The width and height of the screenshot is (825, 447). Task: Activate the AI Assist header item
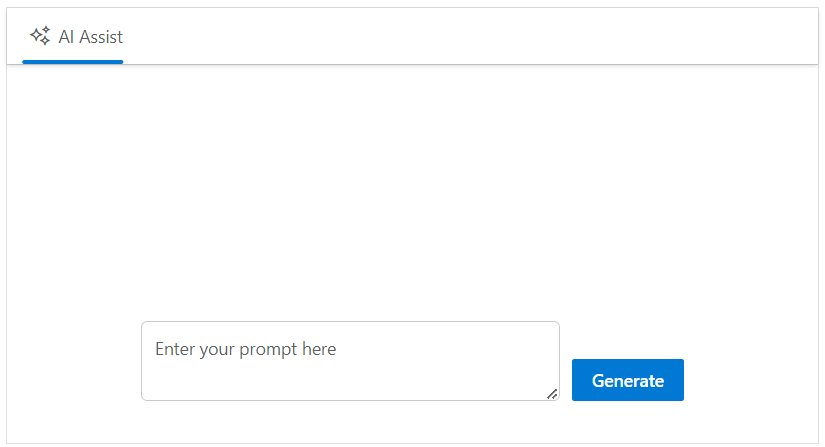(73, 37)
